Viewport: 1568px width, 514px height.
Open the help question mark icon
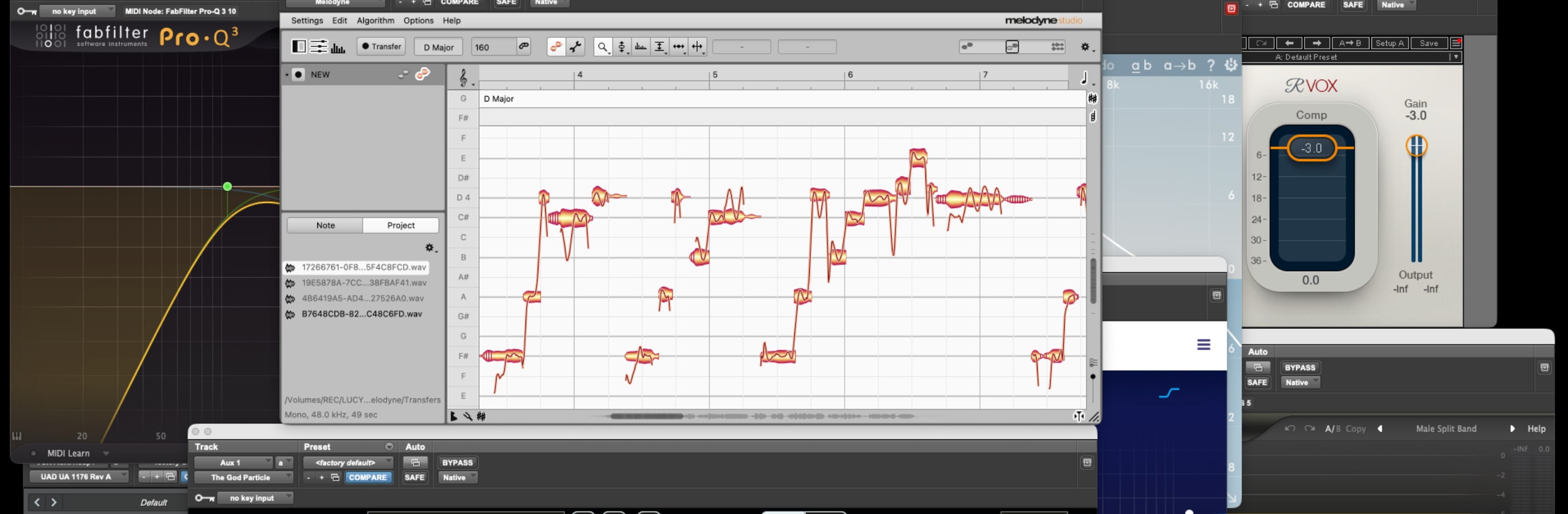pos(1210,65)
